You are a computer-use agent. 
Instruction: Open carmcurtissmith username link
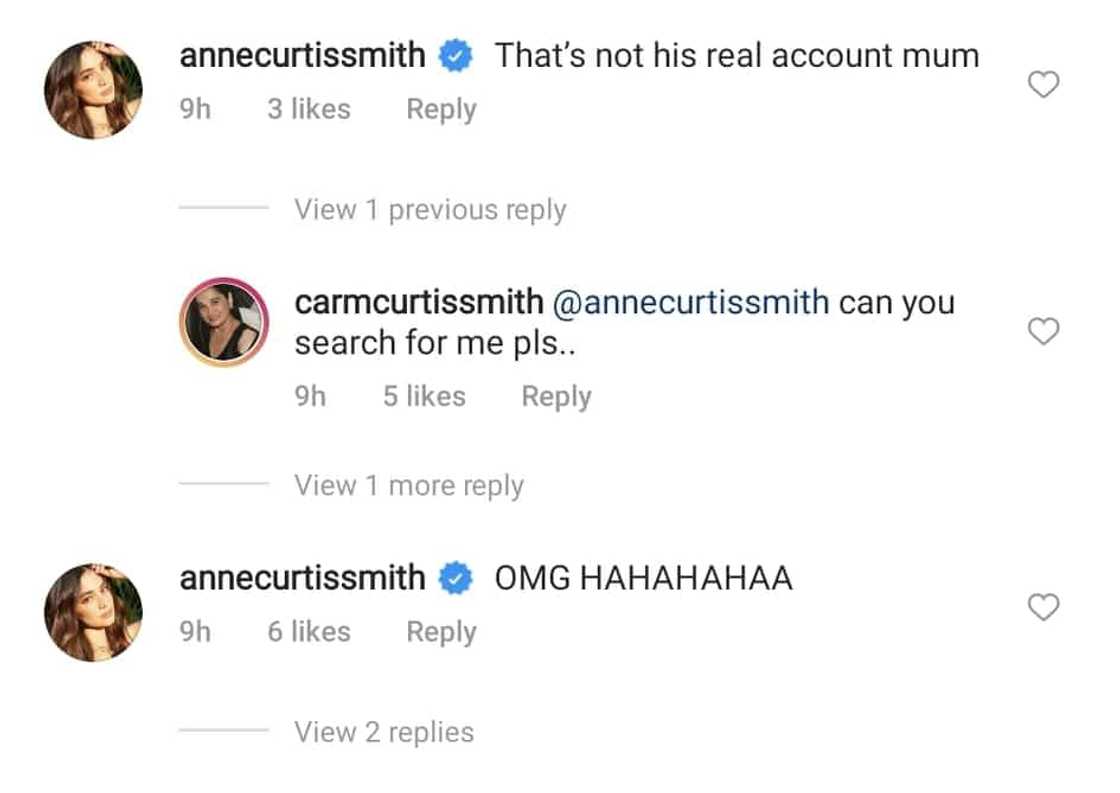[419, 302]
